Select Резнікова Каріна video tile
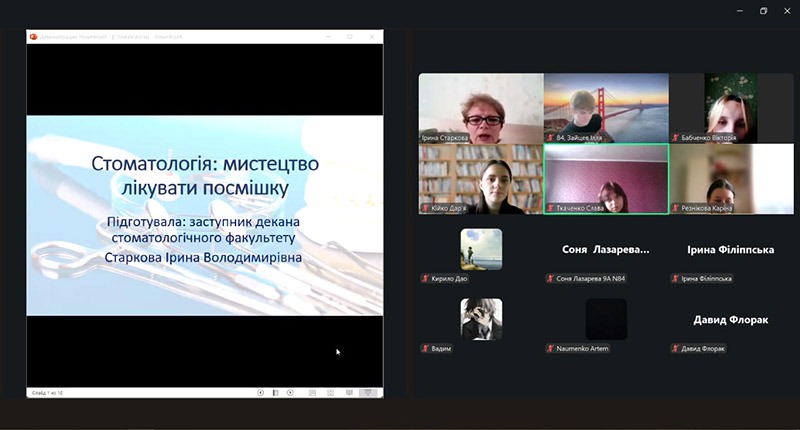The width and height of the screenshot is (800, 430). coord(730,178)
